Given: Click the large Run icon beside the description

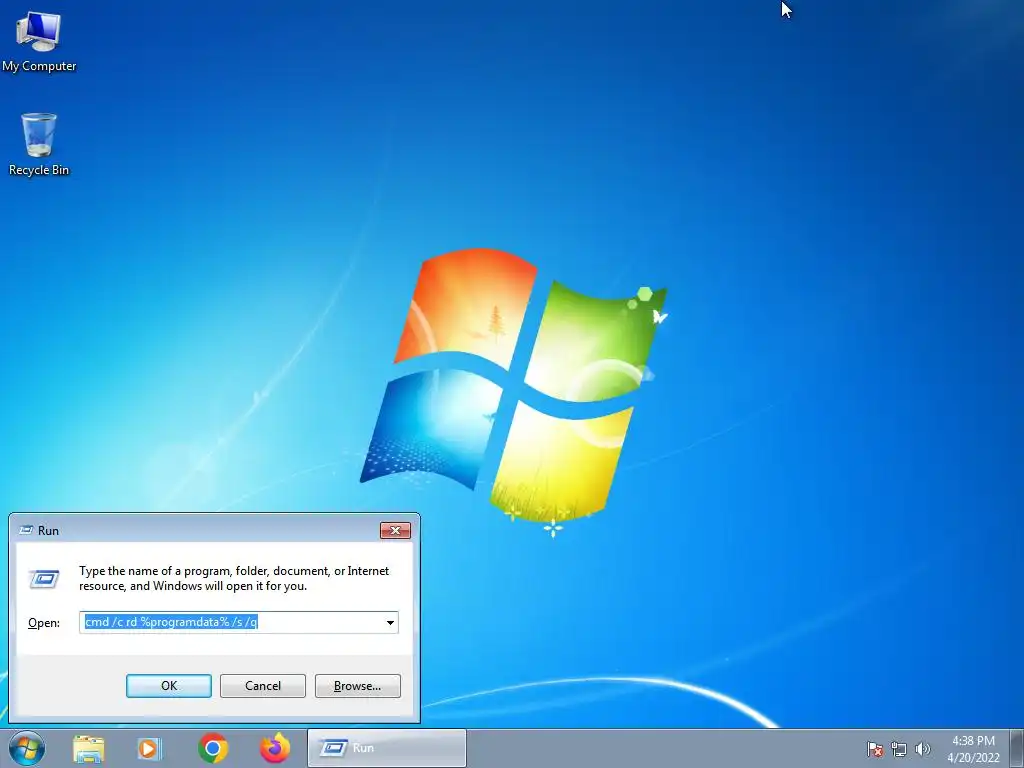Looking at the screenshot, I should tap(44, 579).
